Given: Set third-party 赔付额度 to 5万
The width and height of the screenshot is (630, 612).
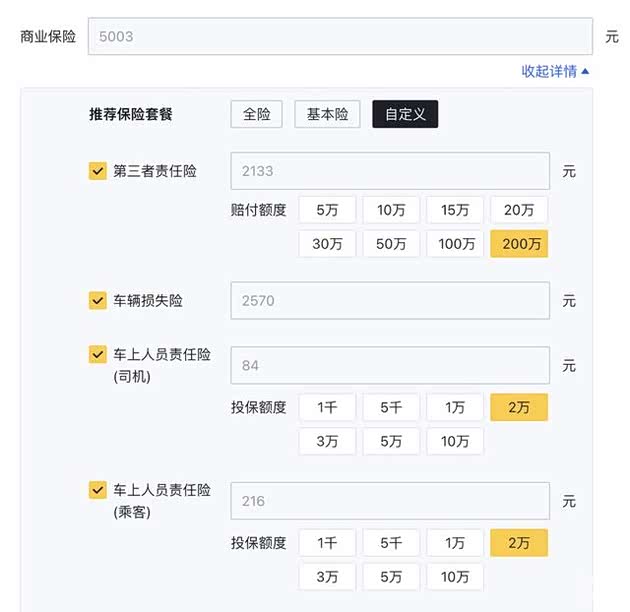Looking at the screenshot, I should click(327, 210).
